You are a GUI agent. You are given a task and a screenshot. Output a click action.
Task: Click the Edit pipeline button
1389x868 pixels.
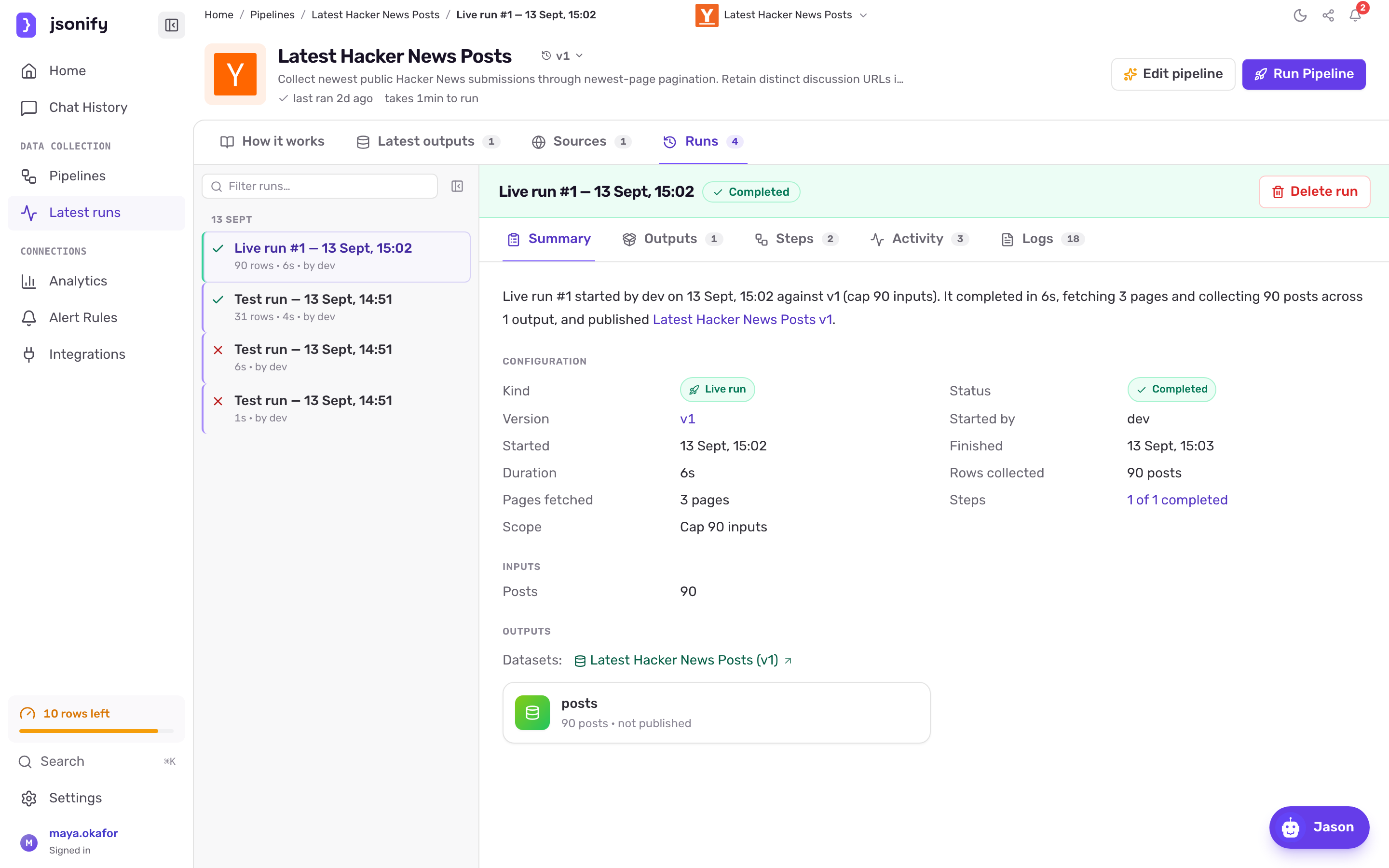(x=1172, y=74)
